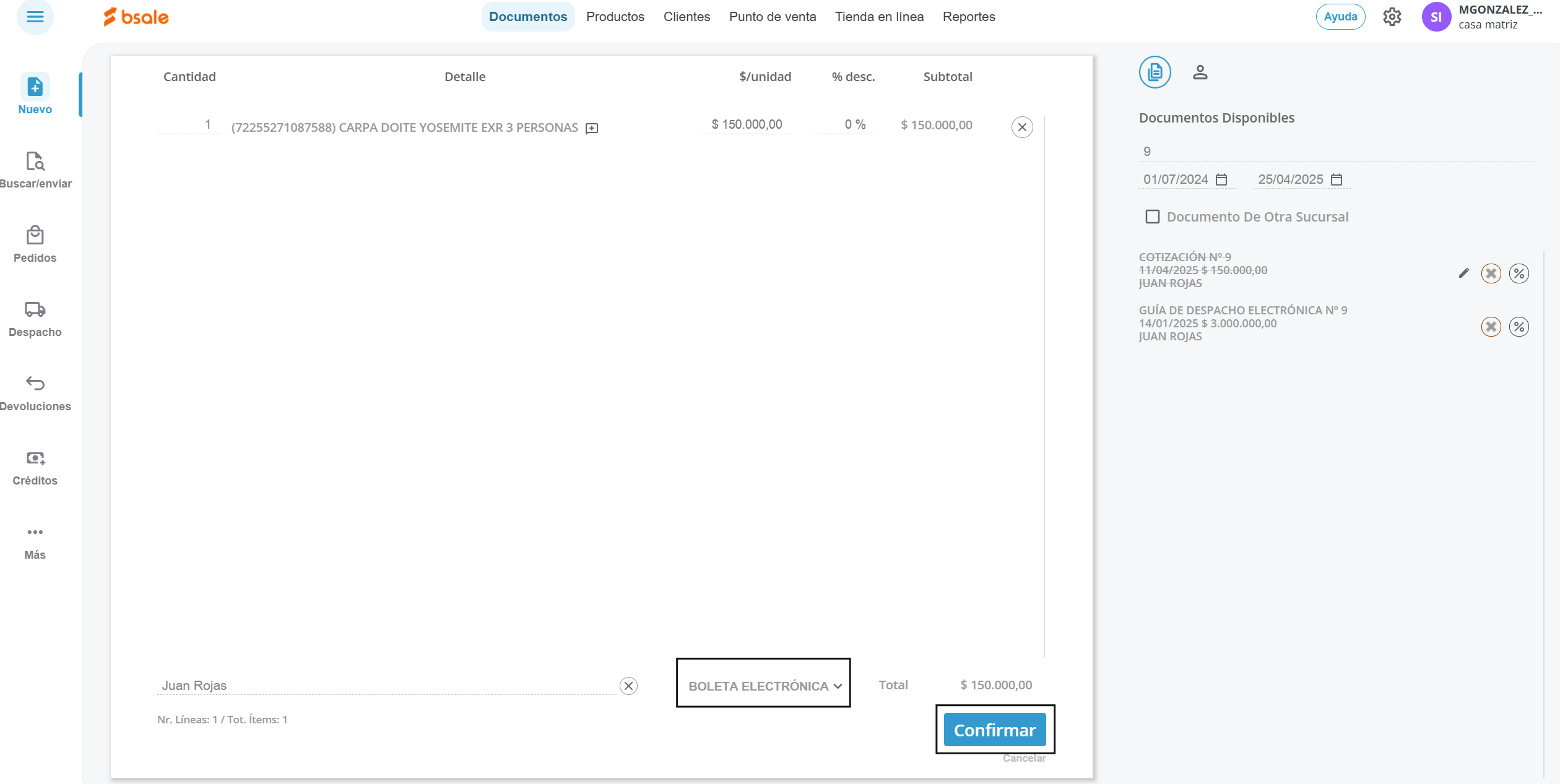Screen dimensions: 1560x784
Task: Open Buscar/enviar in sidebar
Action: click(35, 162)
